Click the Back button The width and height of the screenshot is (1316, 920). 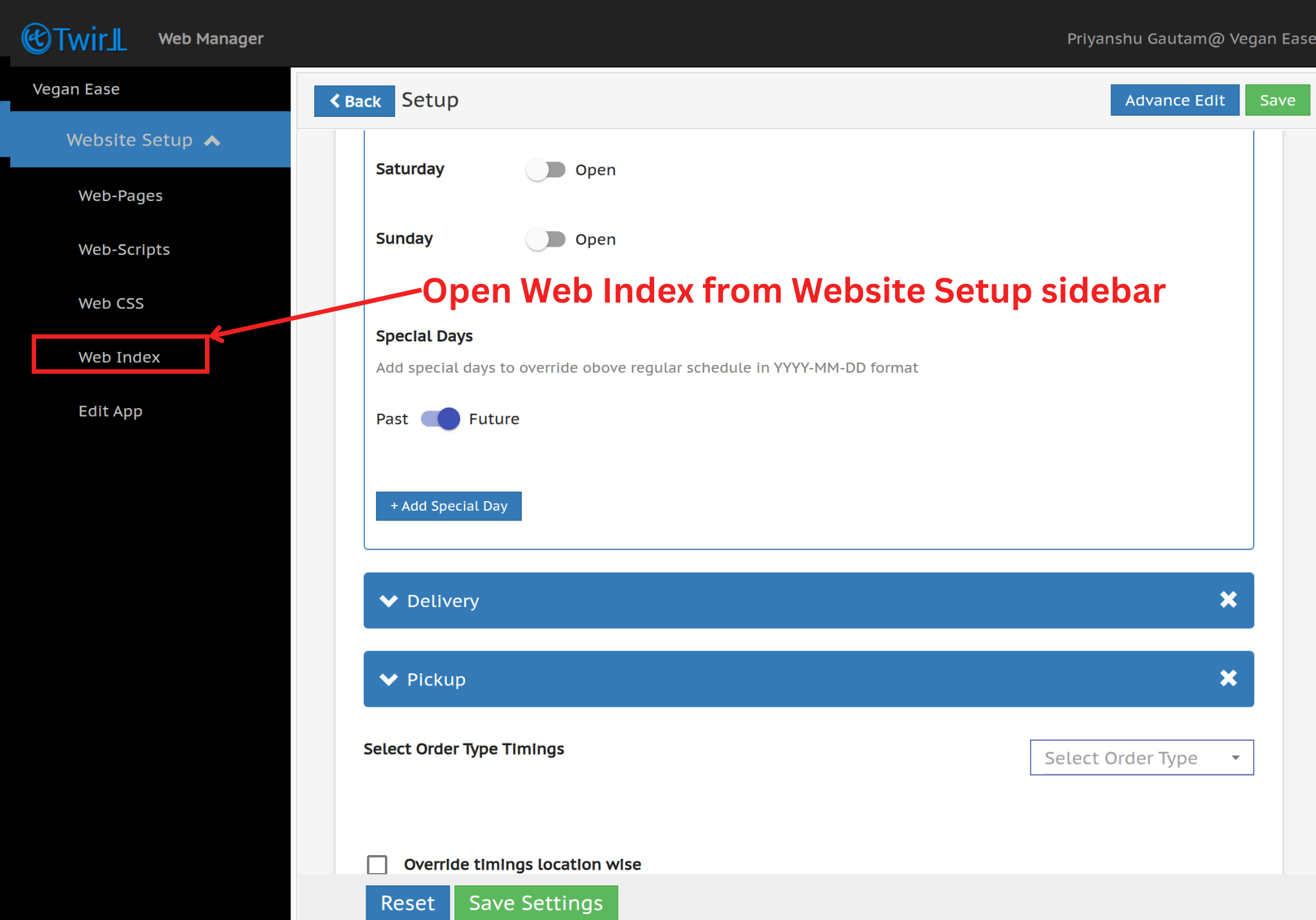point(355,101)
